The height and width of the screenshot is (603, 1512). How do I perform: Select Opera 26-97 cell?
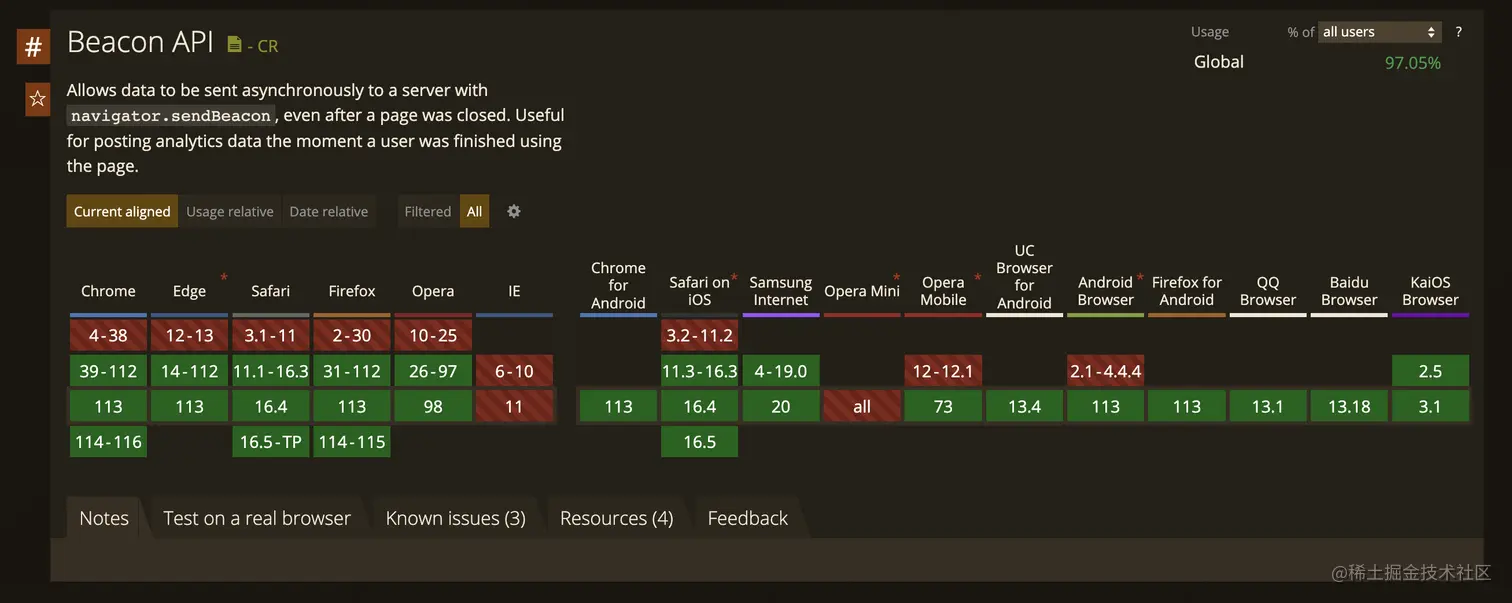click(x=433, y=371)
